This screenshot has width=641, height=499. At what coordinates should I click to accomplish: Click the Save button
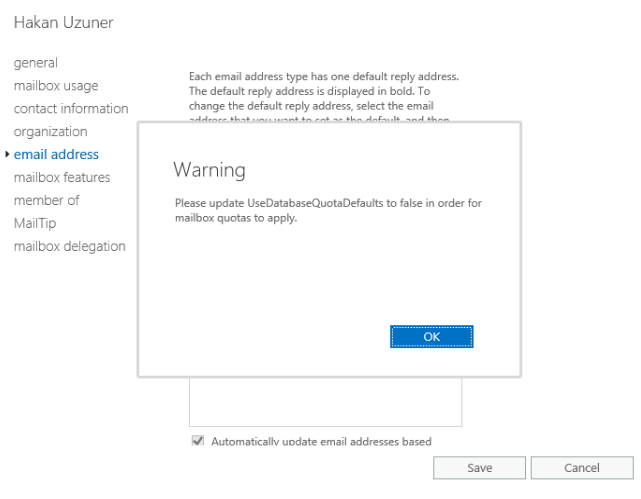tap(479, 468)
